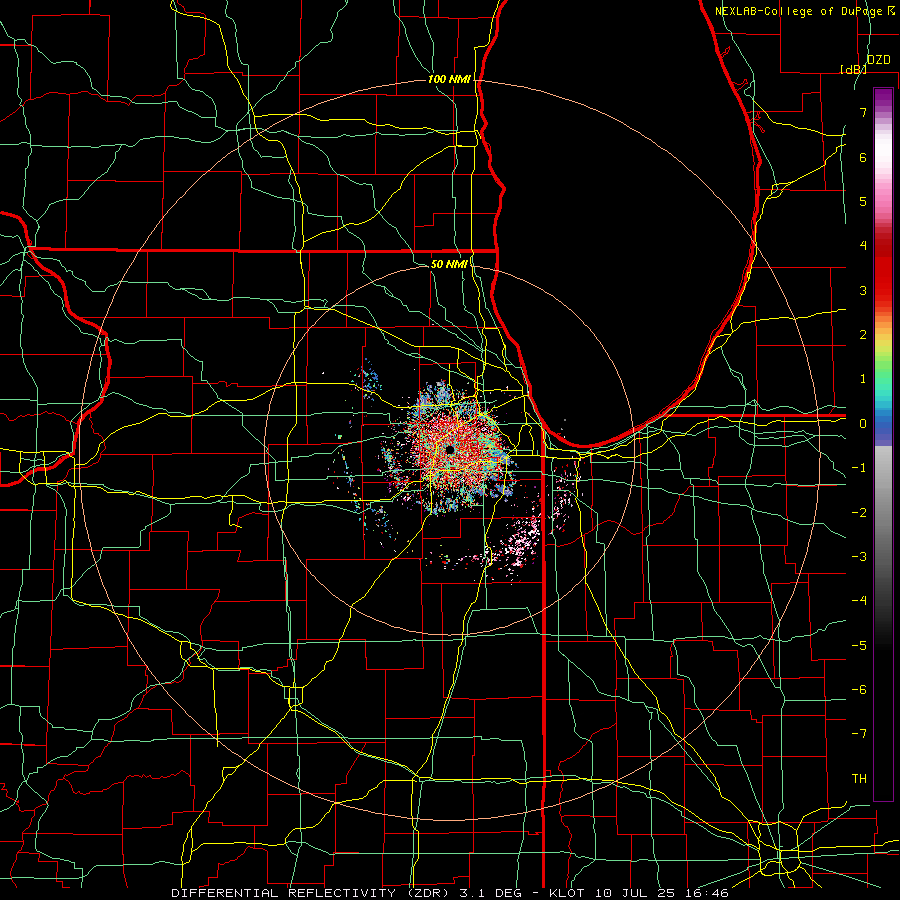Click the -4 tick label on the scale
The height and width of the screenshot is (900, 900).
pyautogui.click(x=859, y=600)
